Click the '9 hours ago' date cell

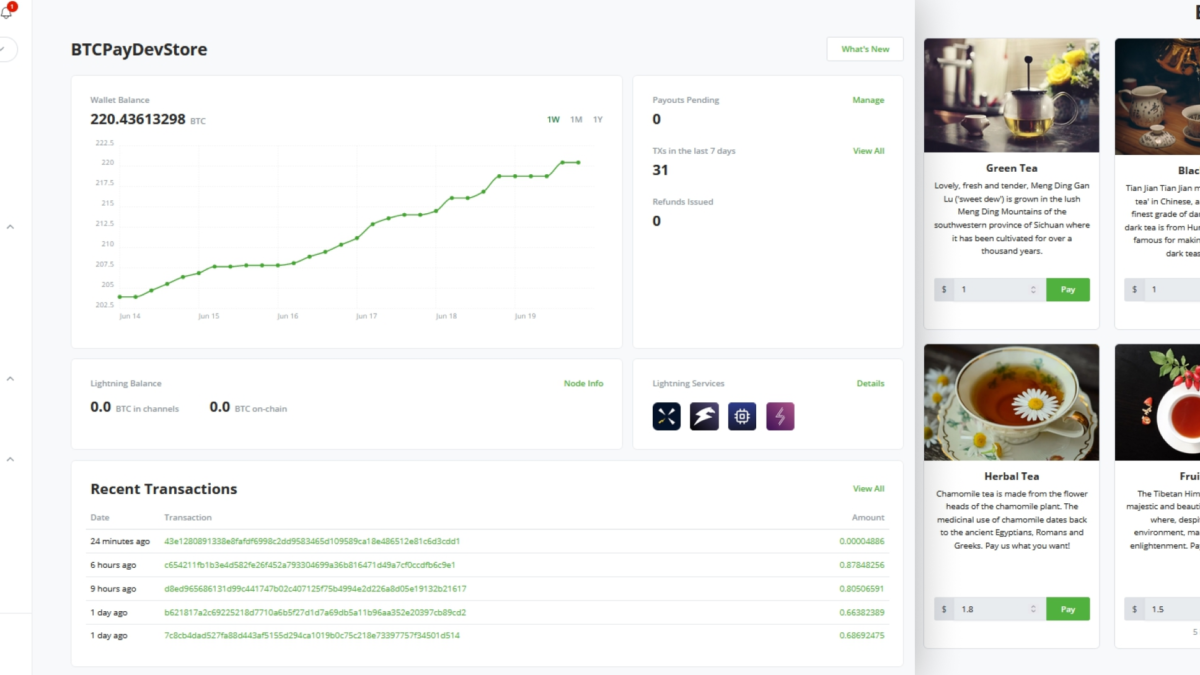113,589
